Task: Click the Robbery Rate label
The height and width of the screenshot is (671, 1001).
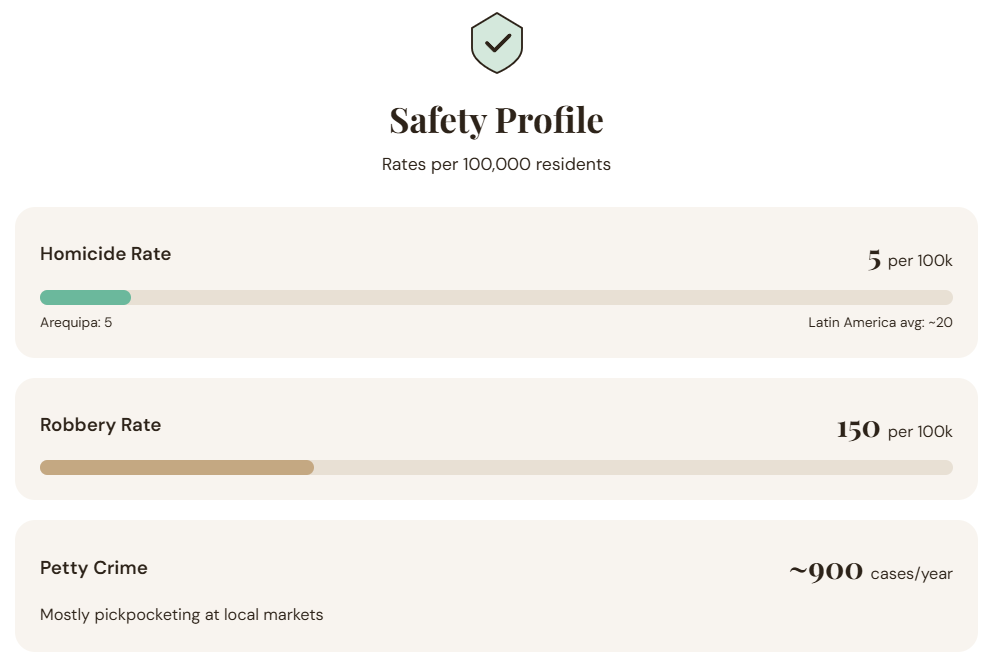Action: (100, 425)
